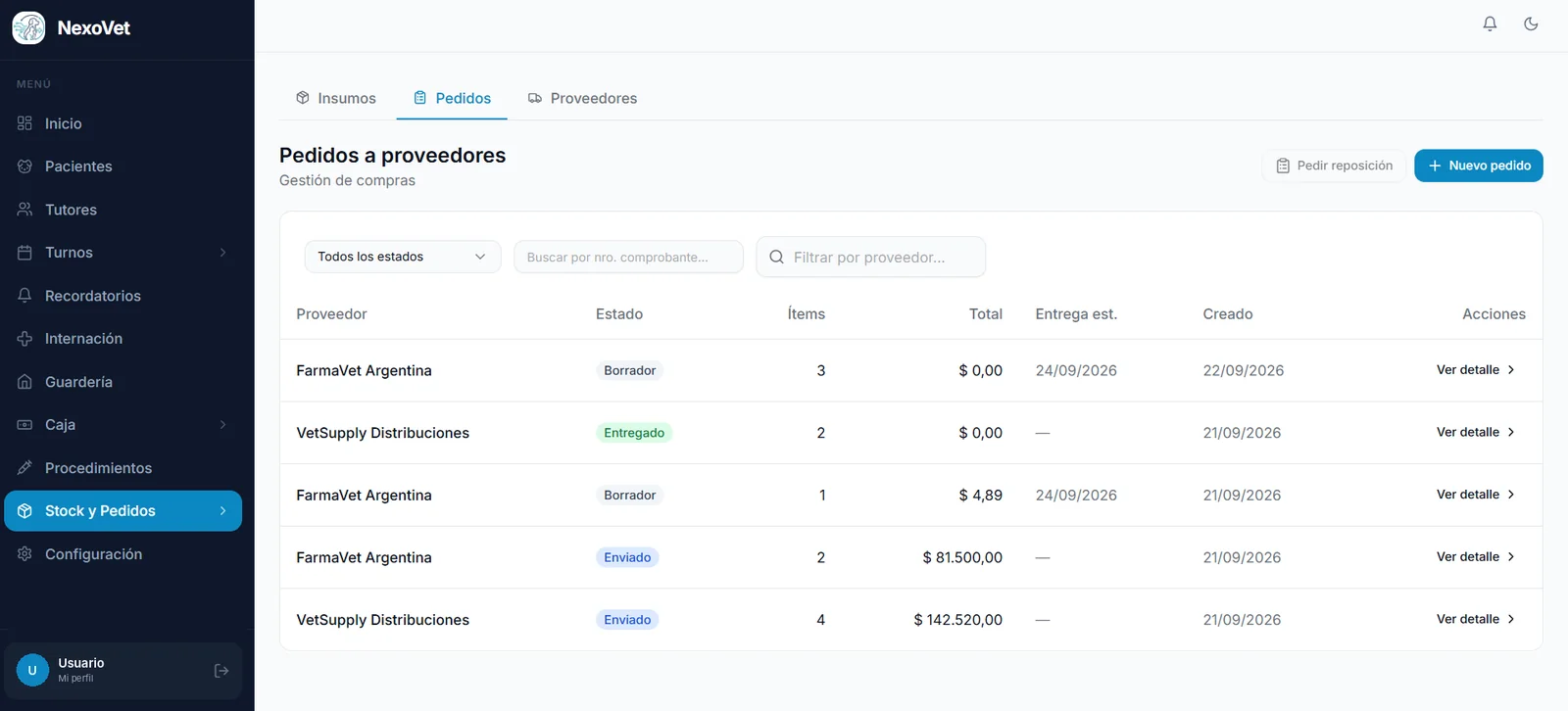Click the user avatar U circle
Viewport: 1568px width, 711px height.
(32, 671)
